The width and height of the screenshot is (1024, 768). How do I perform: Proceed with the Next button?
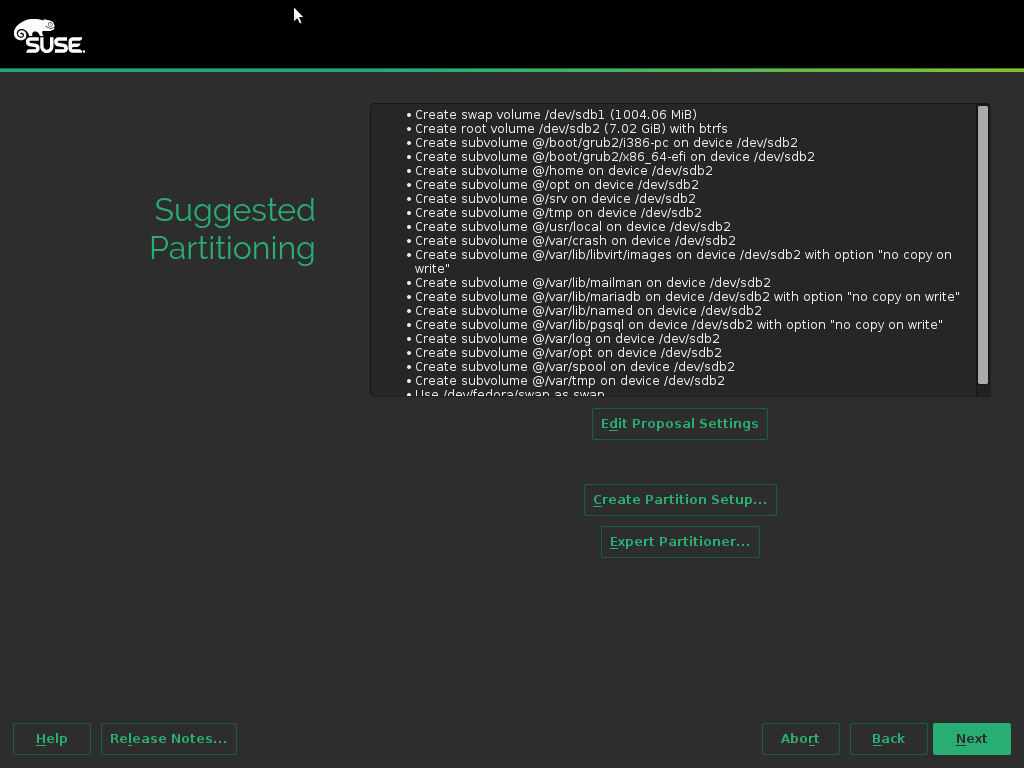tap(972, 739)
